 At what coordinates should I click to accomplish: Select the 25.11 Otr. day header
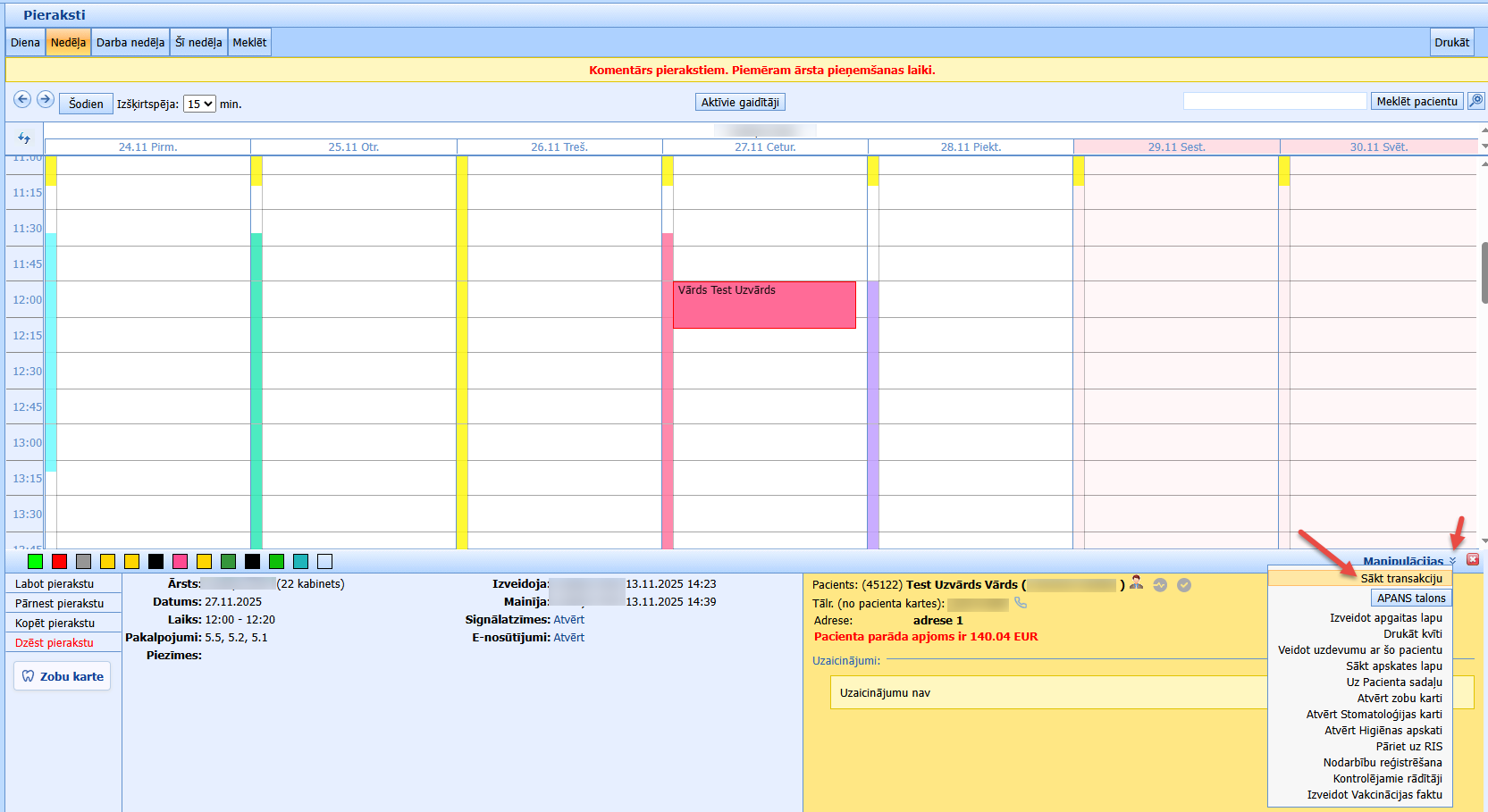click(x=354, y=146)
